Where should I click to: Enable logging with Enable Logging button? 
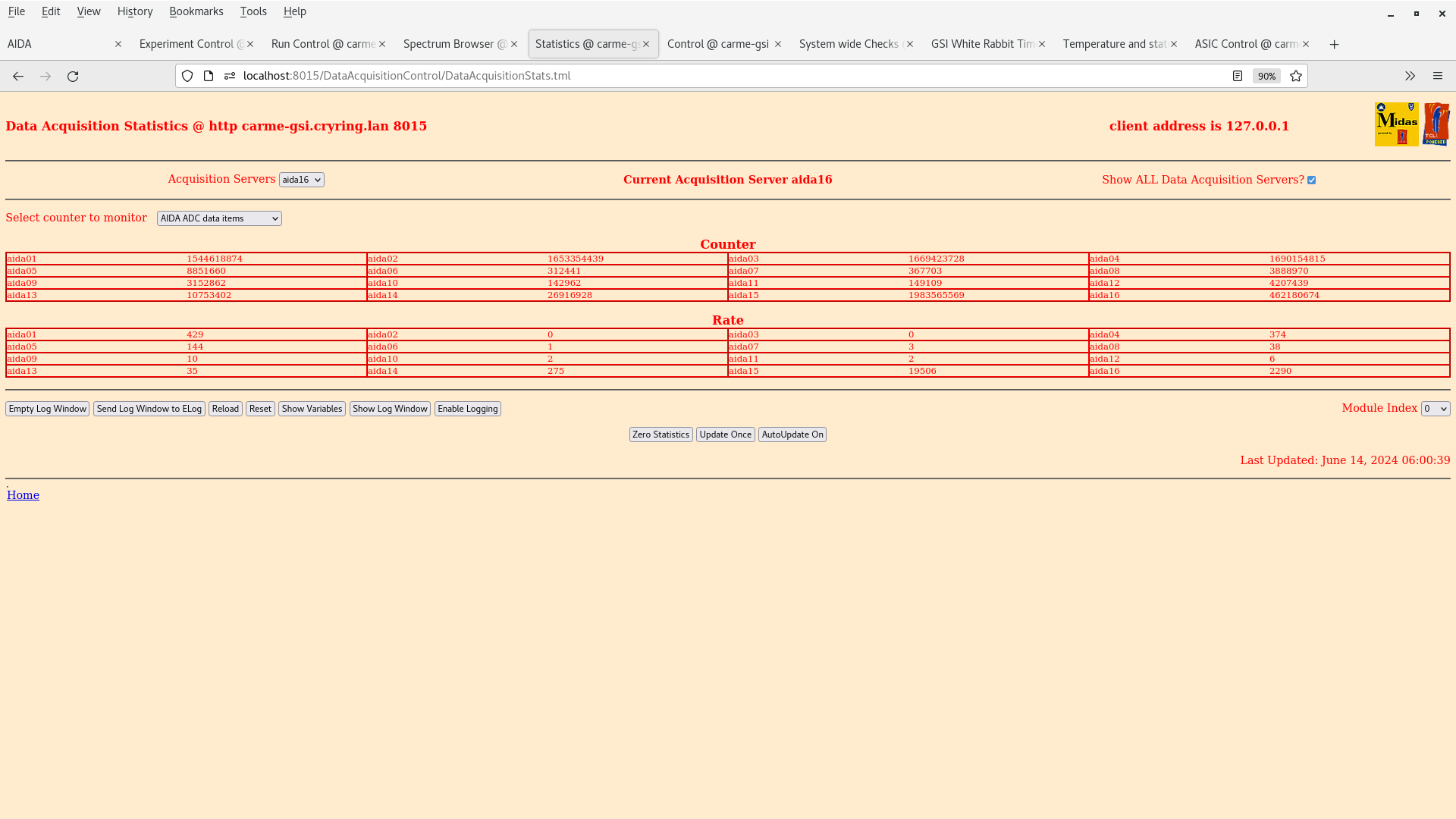click(x=467, y=408)
